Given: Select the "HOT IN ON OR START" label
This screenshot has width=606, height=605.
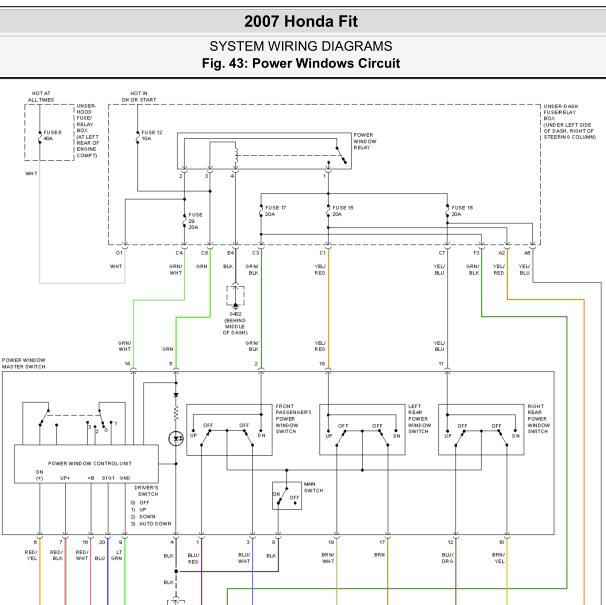Looking at the screenshot, I should [139, 97].
